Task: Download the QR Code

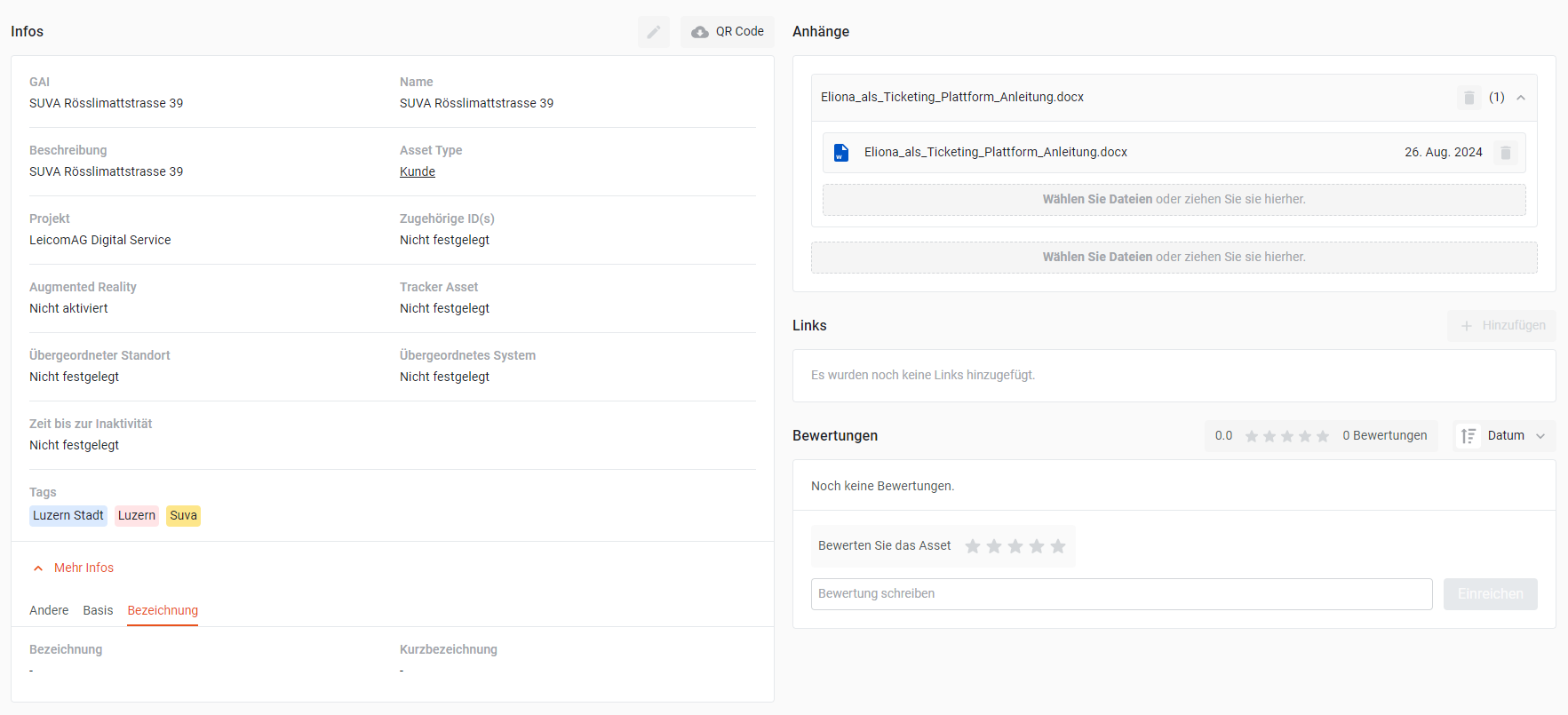Action: point(728,32)
